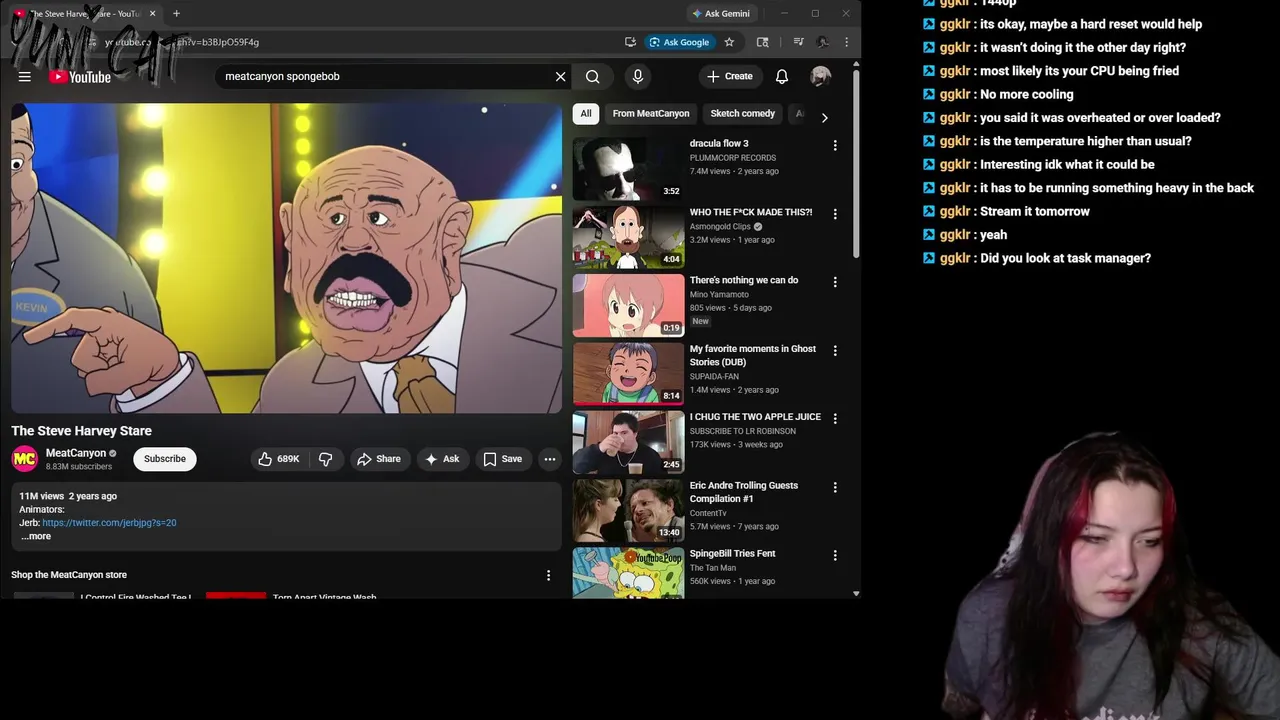Open Eric Andre Trolling Guests thumbnail

pos(628,510)
